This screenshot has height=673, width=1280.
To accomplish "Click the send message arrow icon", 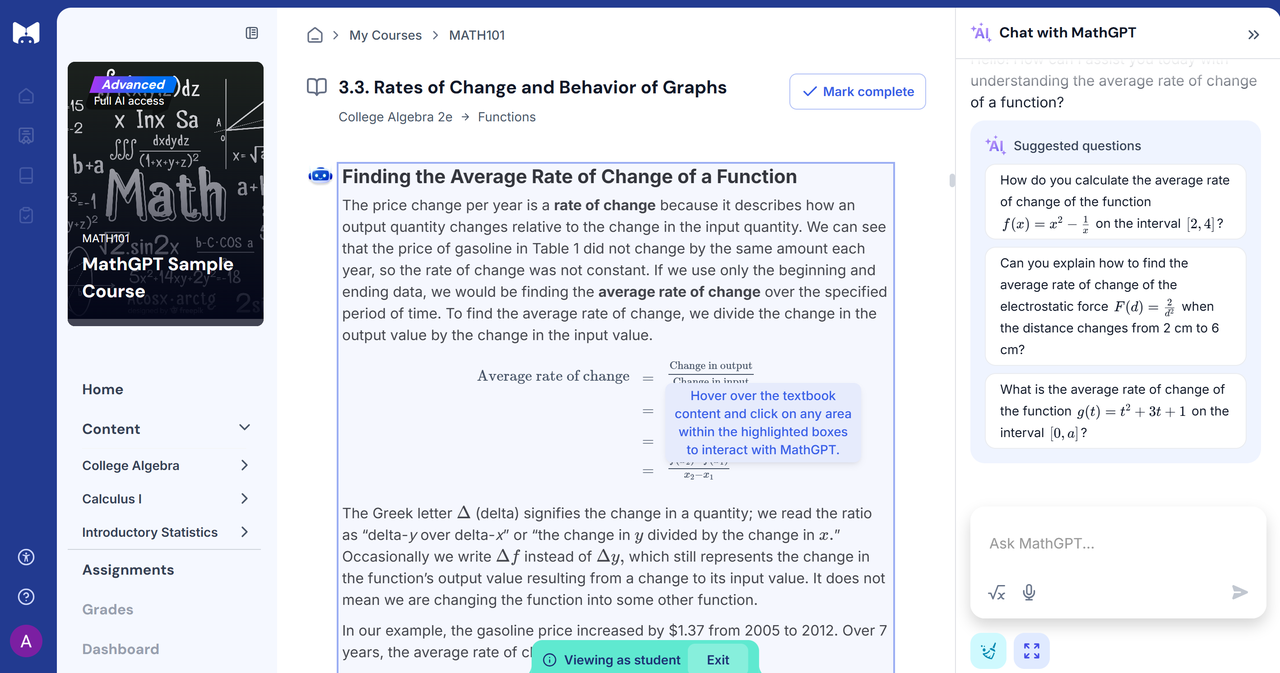I will [x=1239, y=592].
